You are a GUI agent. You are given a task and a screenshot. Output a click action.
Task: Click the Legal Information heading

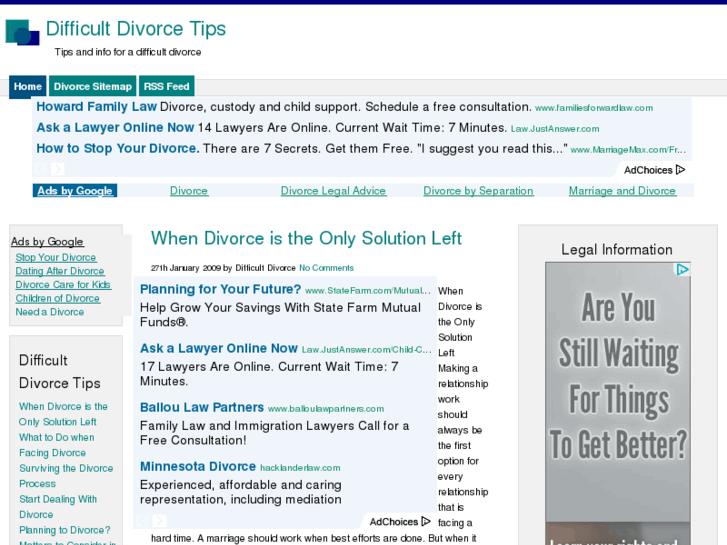tap(617, 250)
